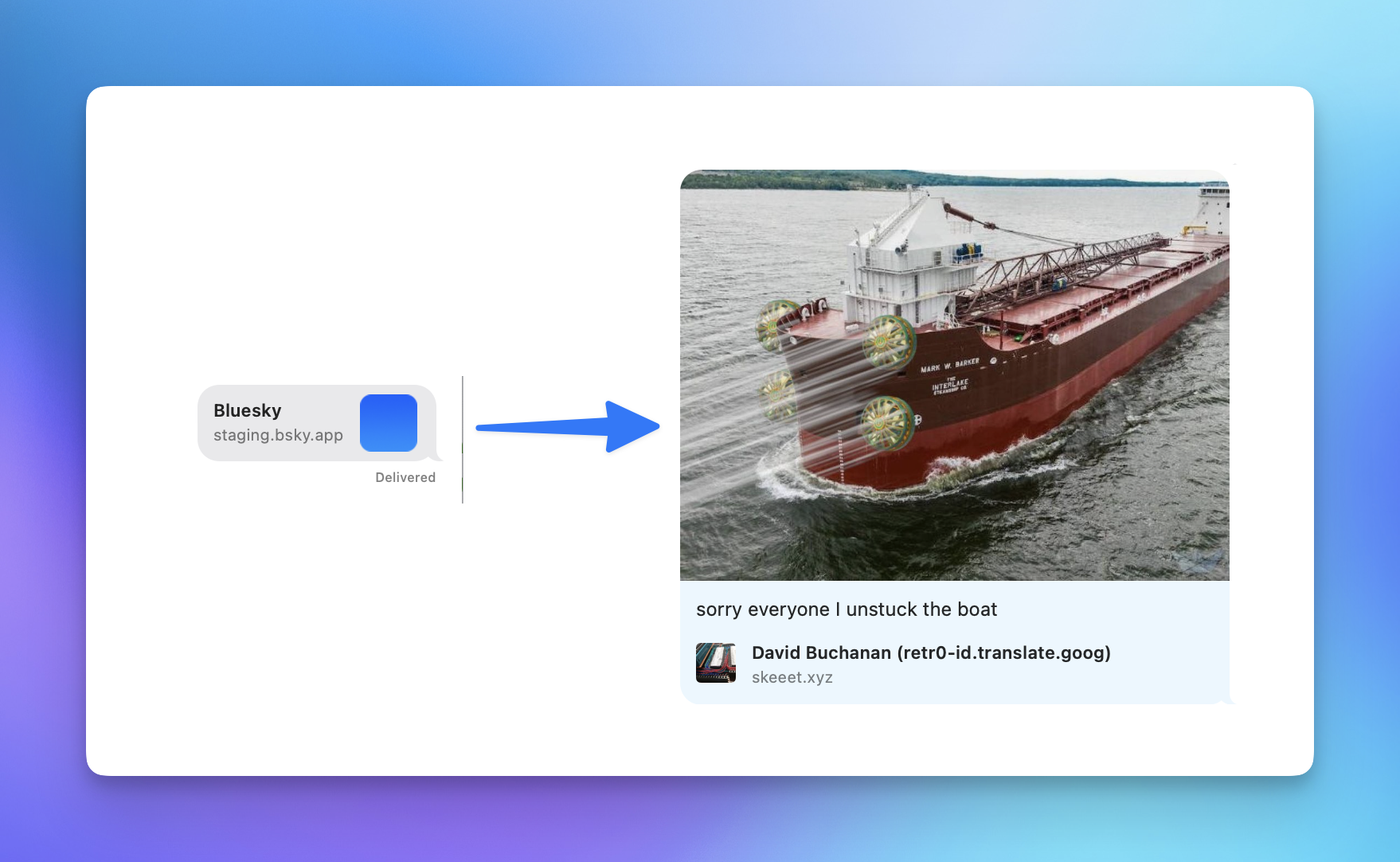Click the large blue right-pointing arrow
This screenshot has width=1400, height=862.
point(568,427)
